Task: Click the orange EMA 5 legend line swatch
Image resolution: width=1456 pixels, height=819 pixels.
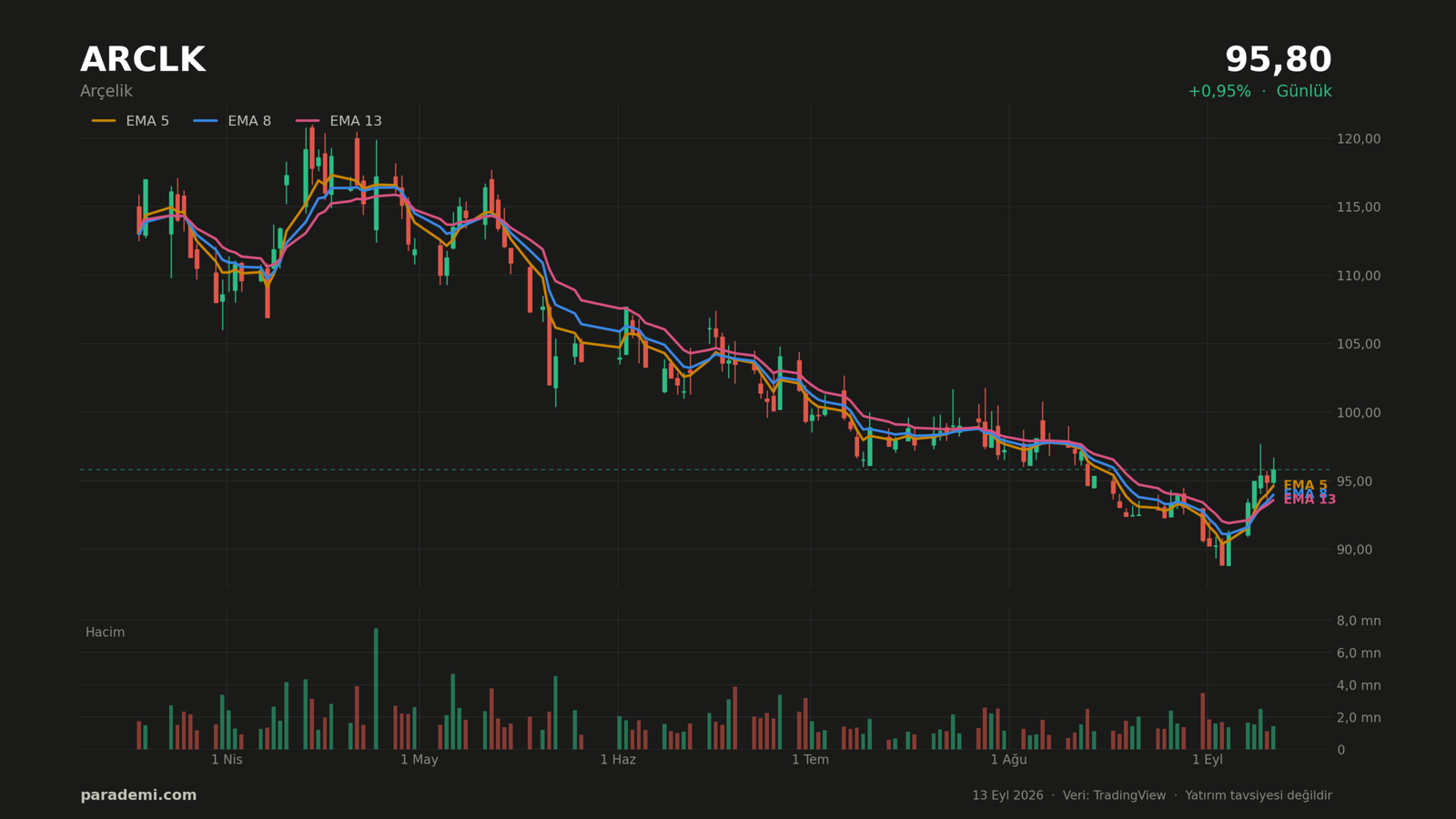Action: click(x=104, y=121)
